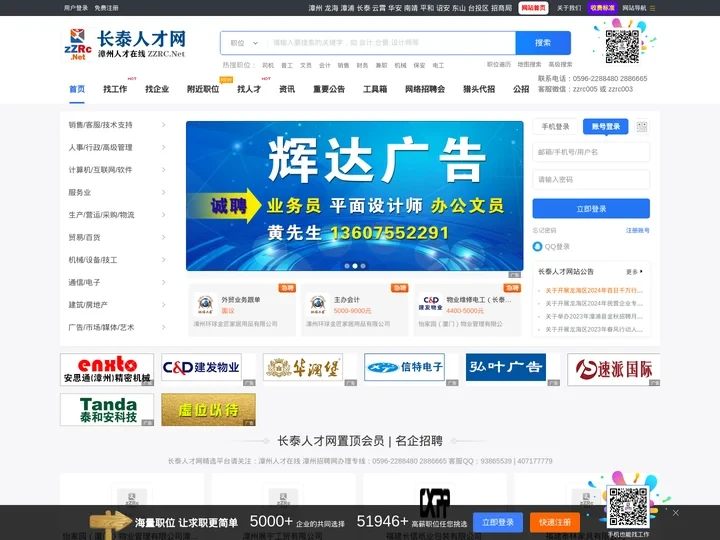The image size is (720, 540).
Task: Switch to 手机登录 tab
Action: coord(555,127)
